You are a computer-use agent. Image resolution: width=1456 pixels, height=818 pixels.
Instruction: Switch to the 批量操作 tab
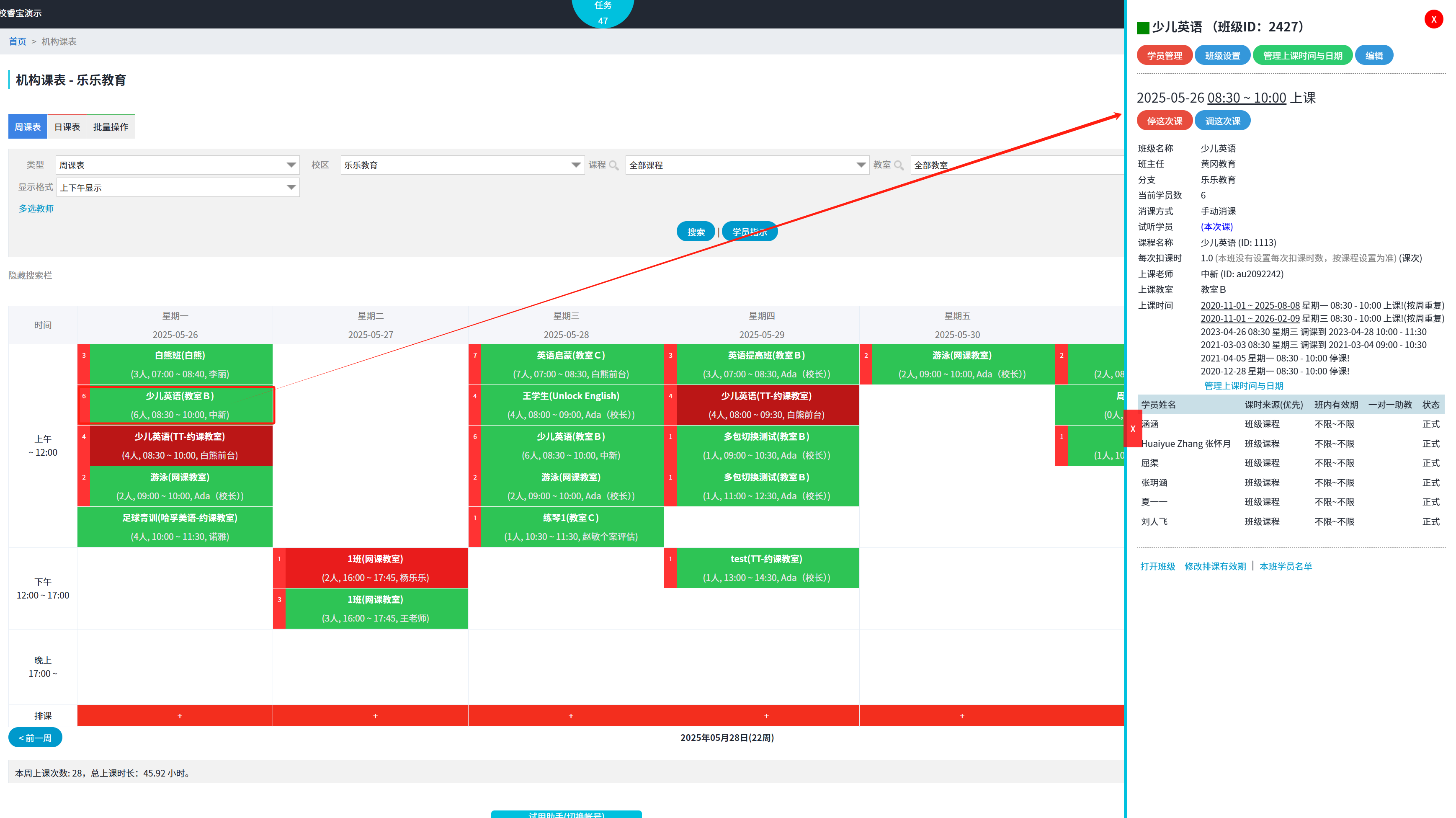[x=111, y=126]
